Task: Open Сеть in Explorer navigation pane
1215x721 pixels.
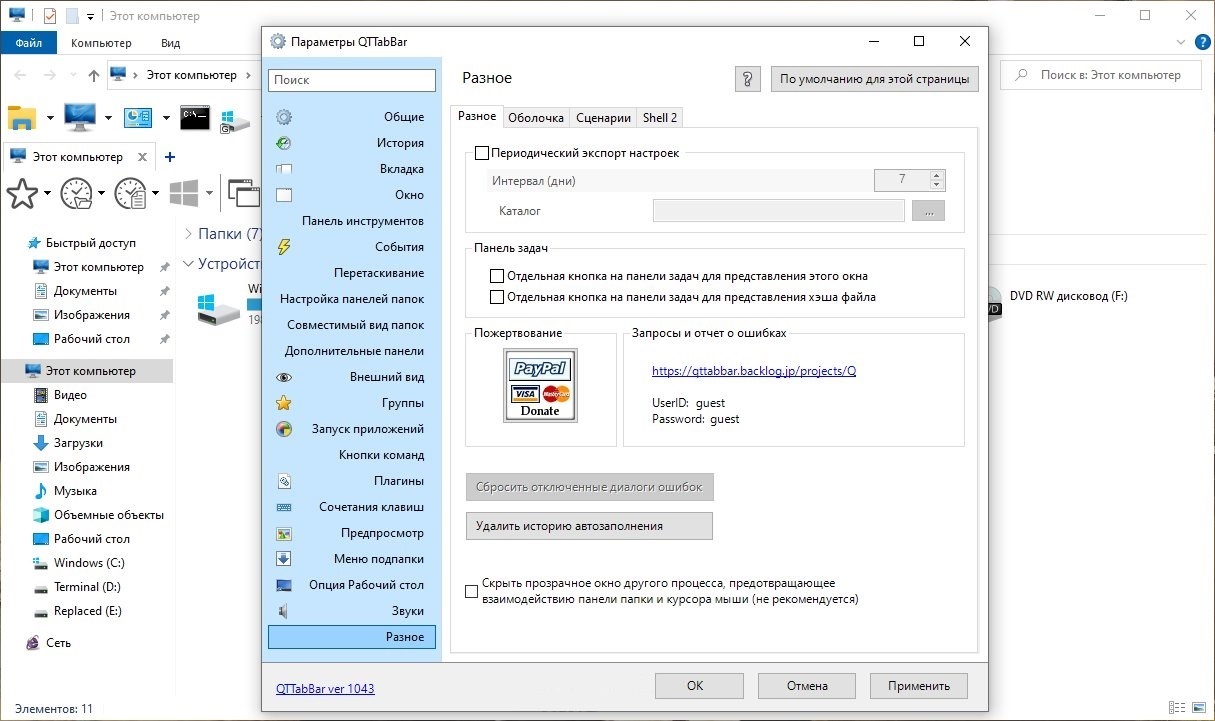Action: point(58,643)
